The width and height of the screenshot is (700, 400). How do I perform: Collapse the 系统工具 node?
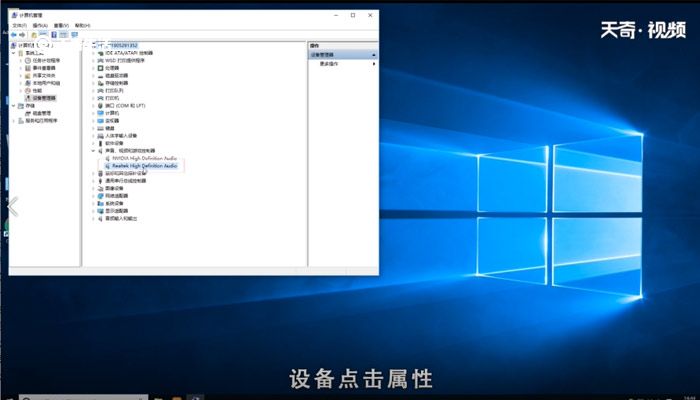[13, 53]
